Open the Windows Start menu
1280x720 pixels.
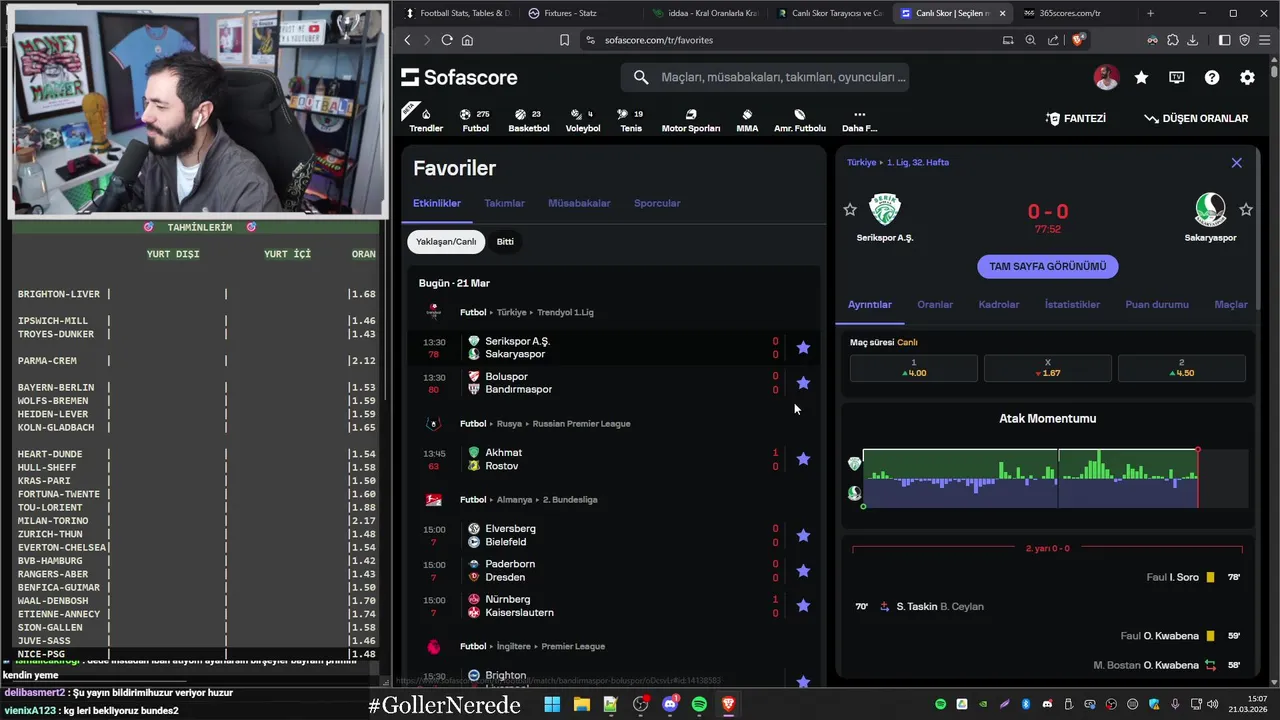(x=552, y=704)
